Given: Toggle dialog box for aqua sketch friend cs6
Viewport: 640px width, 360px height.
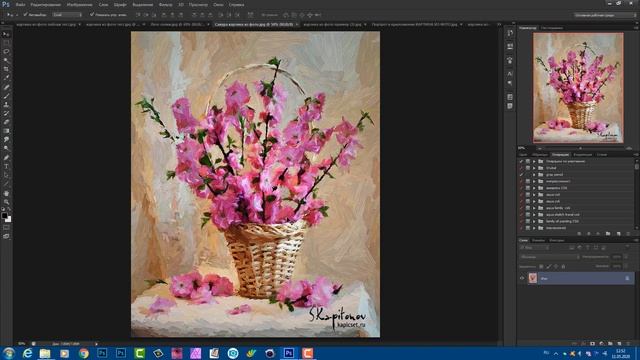Looking at the screenshot, I should tap(528, 214).
